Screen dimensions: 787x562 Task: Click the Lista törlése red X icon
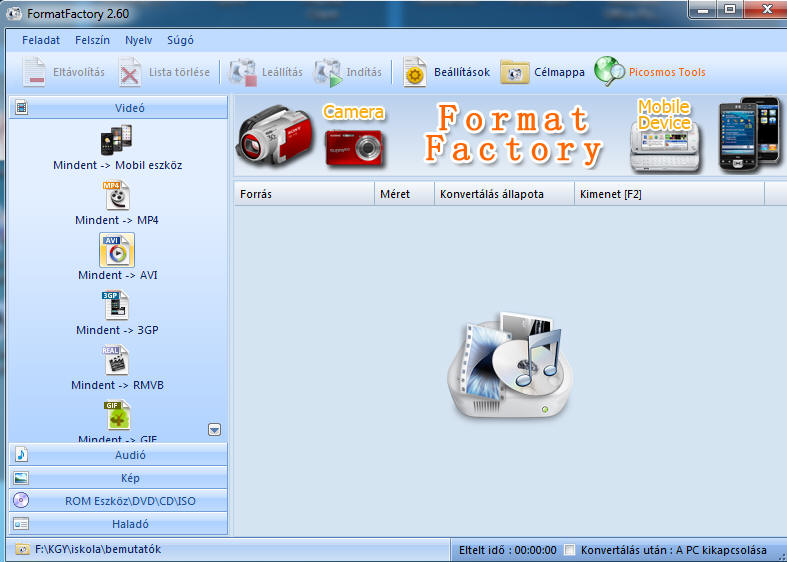[x=129, y=72]
